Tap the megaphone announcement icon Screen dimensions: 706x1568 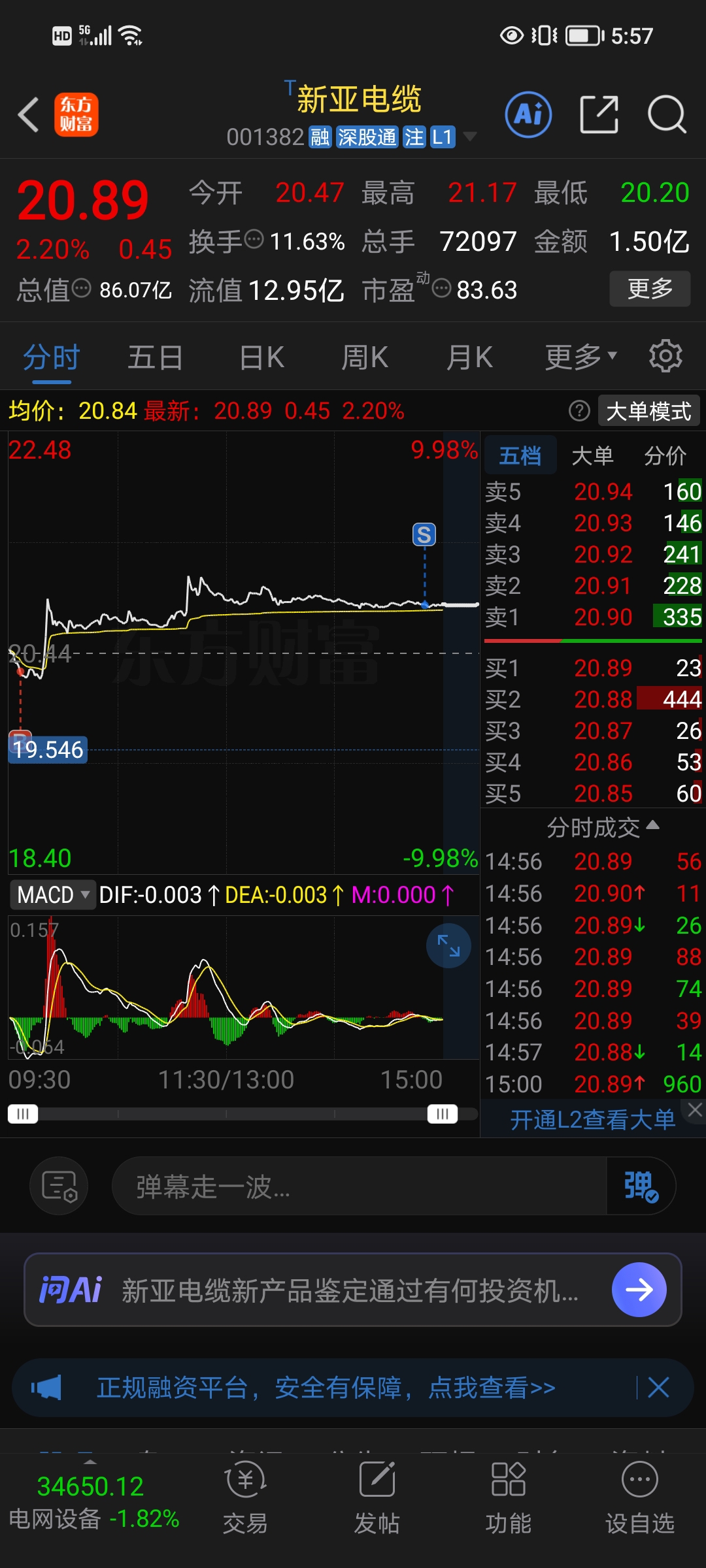point(46,1388)
